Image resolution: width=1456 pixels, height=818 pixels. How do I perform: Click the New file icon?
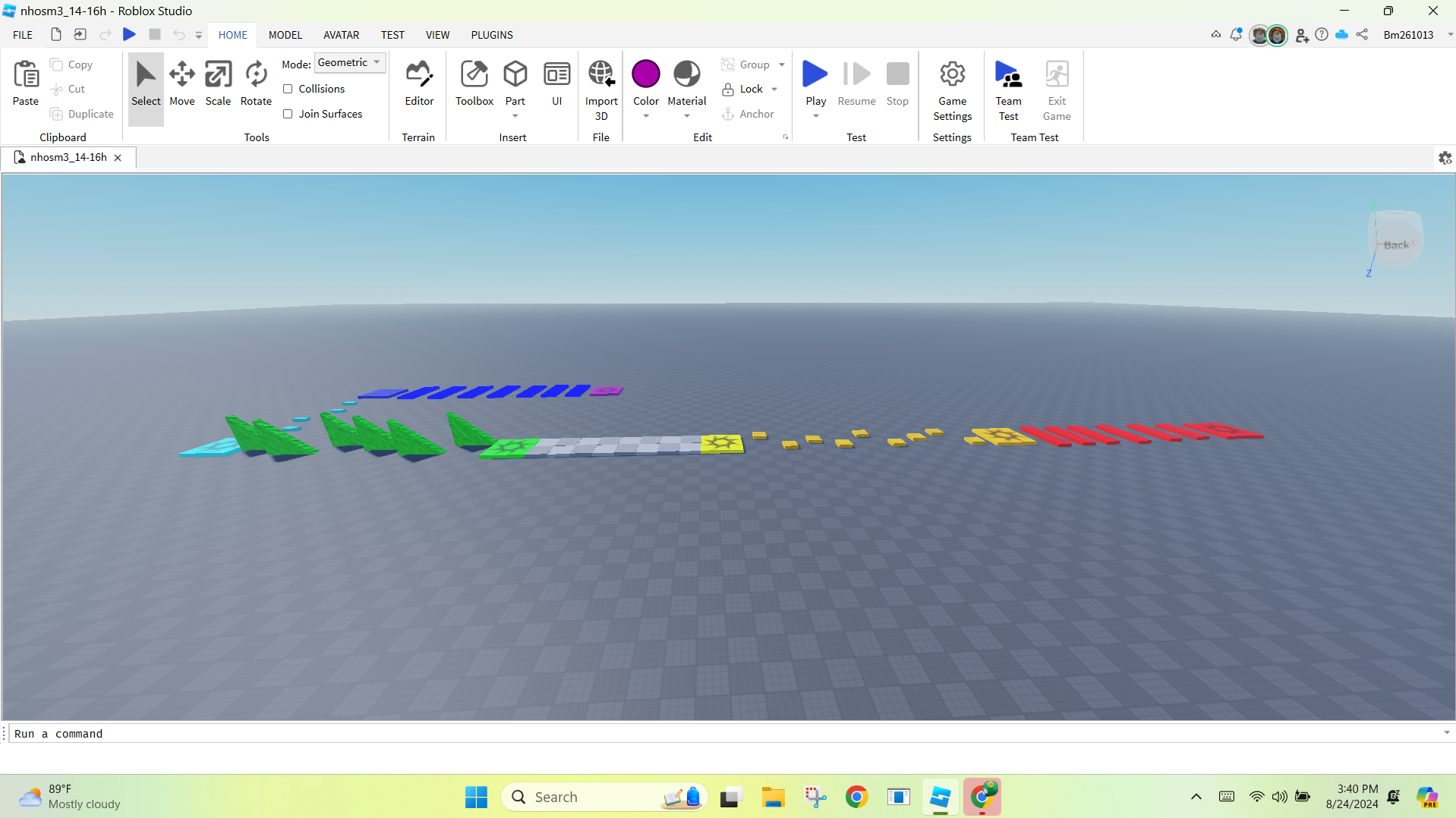55,34
